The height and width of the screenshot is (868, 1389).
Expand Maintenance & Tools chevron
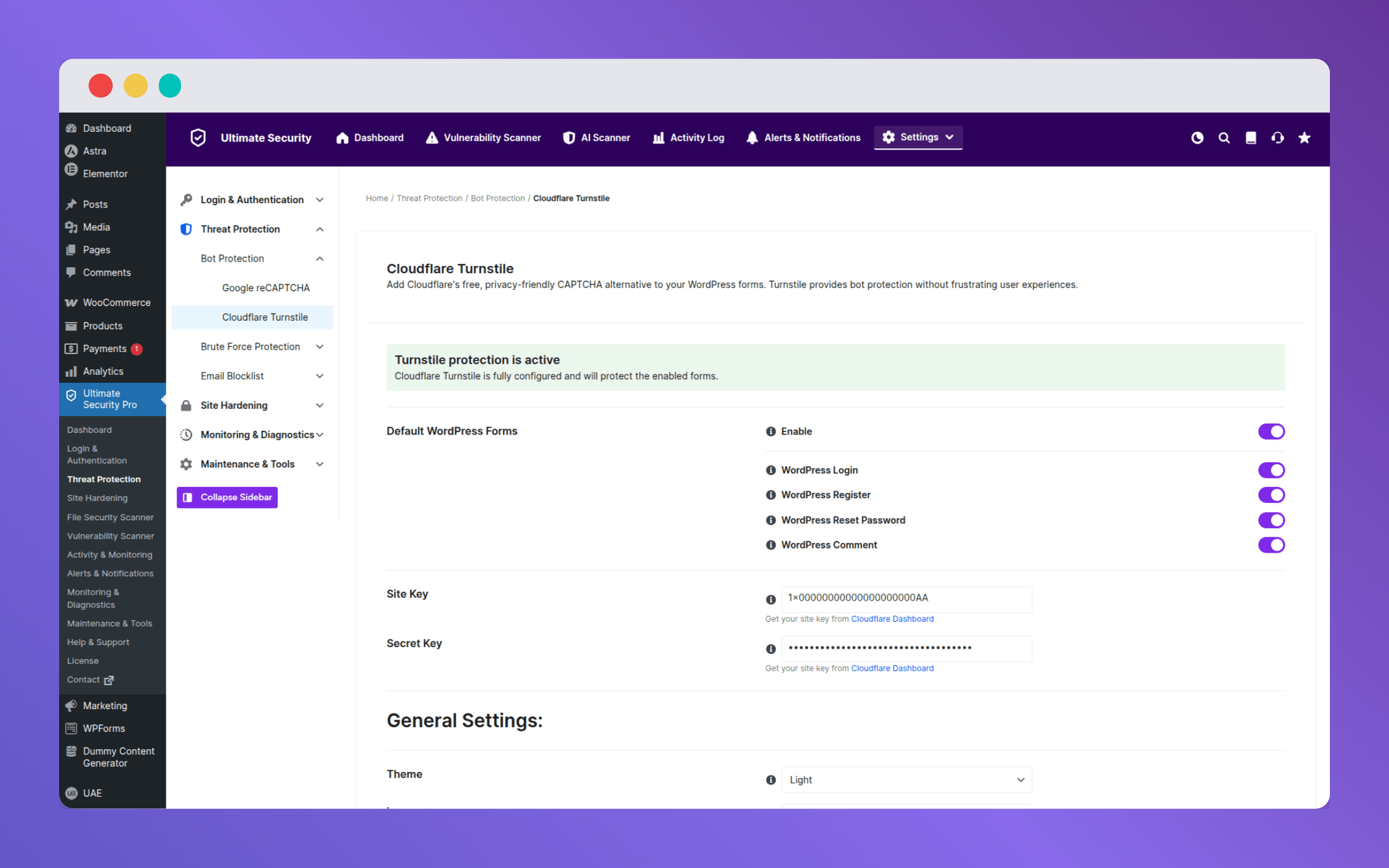[x=320, y=464]
